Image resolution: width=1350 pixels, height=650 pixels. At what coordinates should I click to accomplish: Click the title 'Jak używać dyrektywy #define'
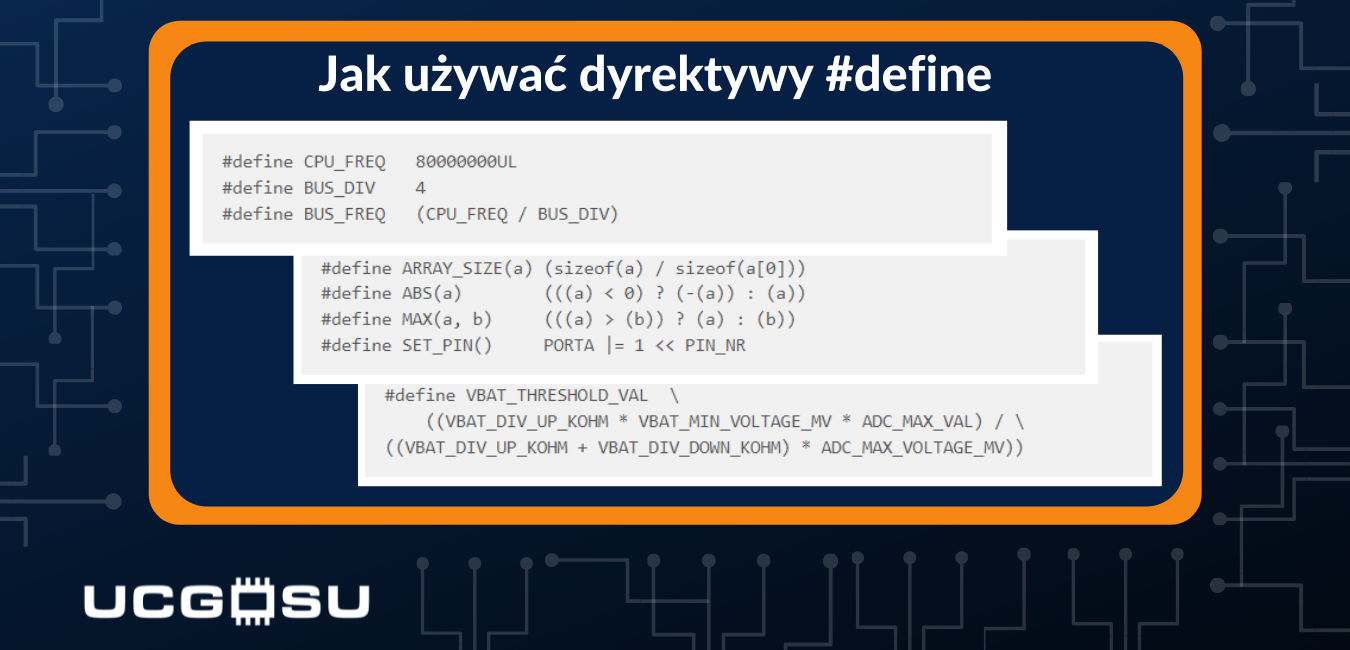pyautogui.click(x=655, y=76)
